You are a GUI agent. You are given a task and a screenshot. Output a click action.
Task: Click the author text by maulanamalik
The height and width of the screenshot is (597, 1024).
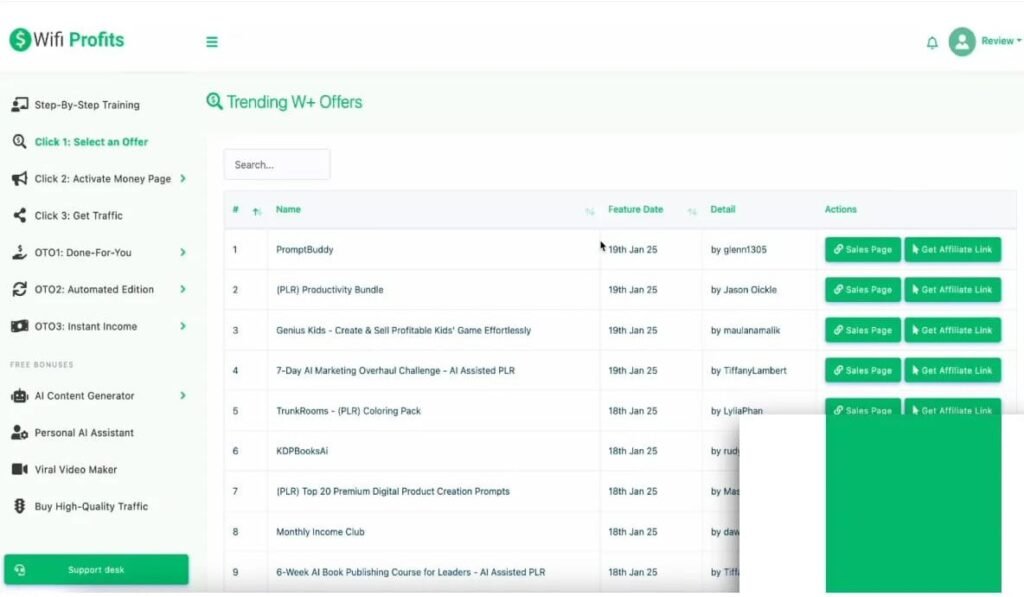coord(745,331)
